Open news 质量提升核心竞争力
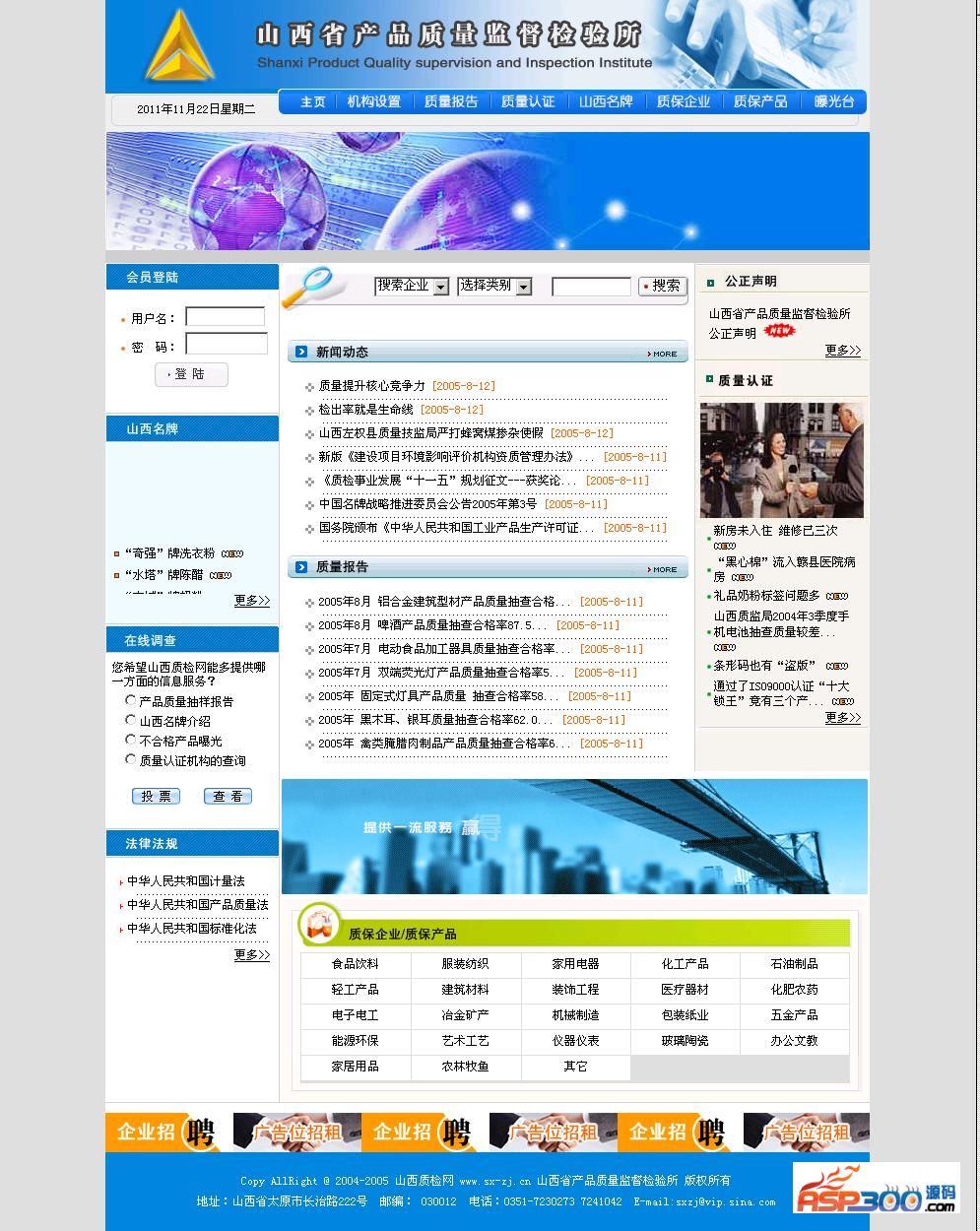Image resolution: width=980 pixels, height=1231 pixels. pos(371,386)
